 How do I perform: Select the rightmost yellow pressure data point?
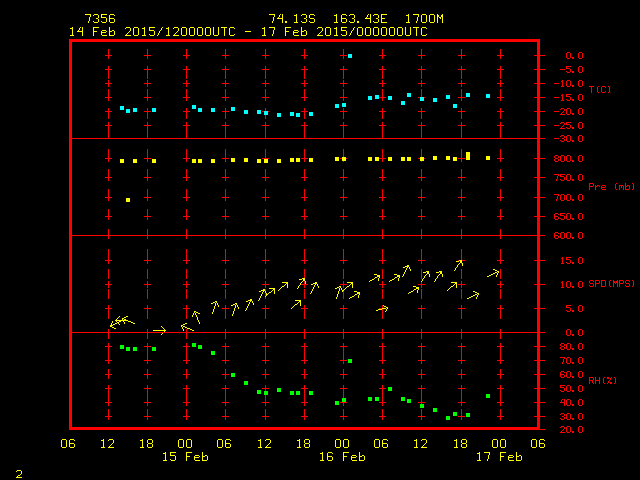(x=488, y=158)
